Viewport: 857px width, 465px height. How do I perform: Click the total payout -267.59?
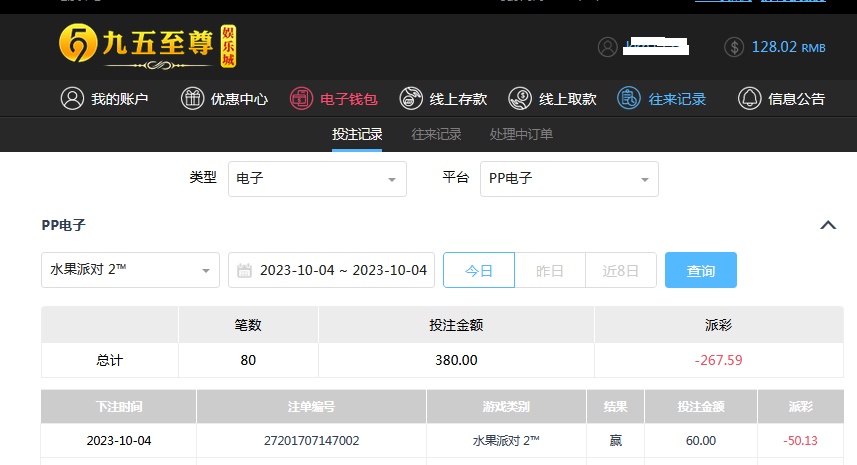click(x=718, y=360)
